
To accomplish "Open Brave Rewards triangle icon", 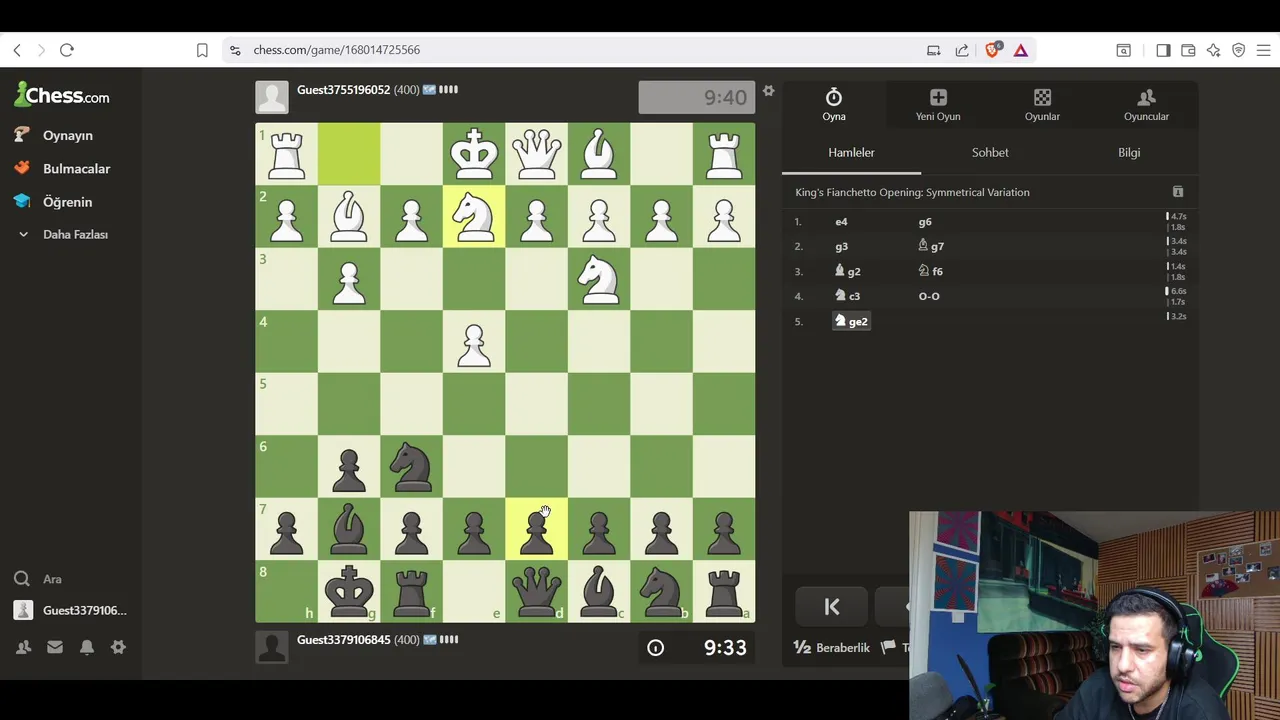I will 1021,50.
